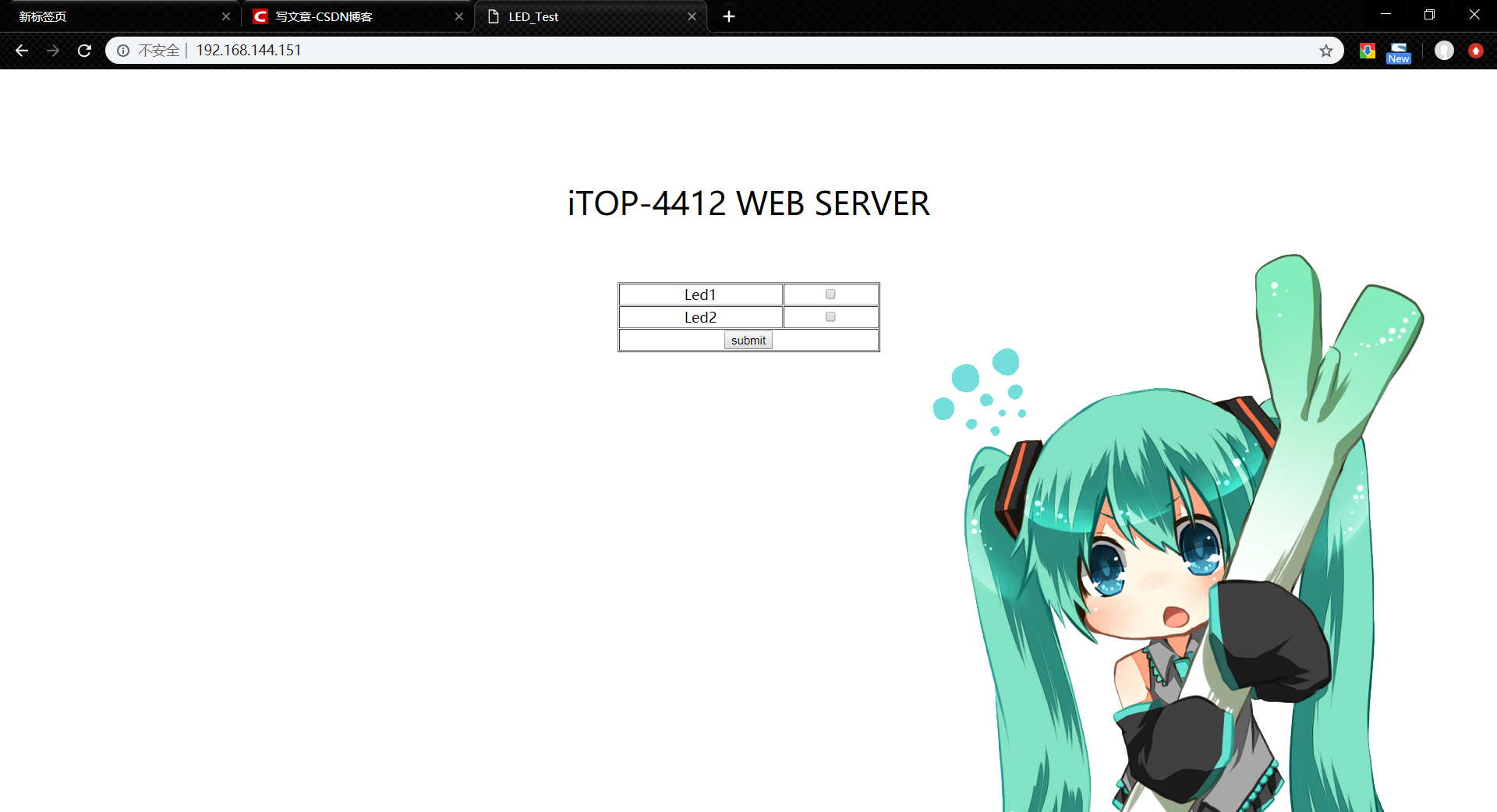The width and height of the screenshot is (1497, 812).
Task: Open the extension labeled New
Action: [x=1399, y=52]
